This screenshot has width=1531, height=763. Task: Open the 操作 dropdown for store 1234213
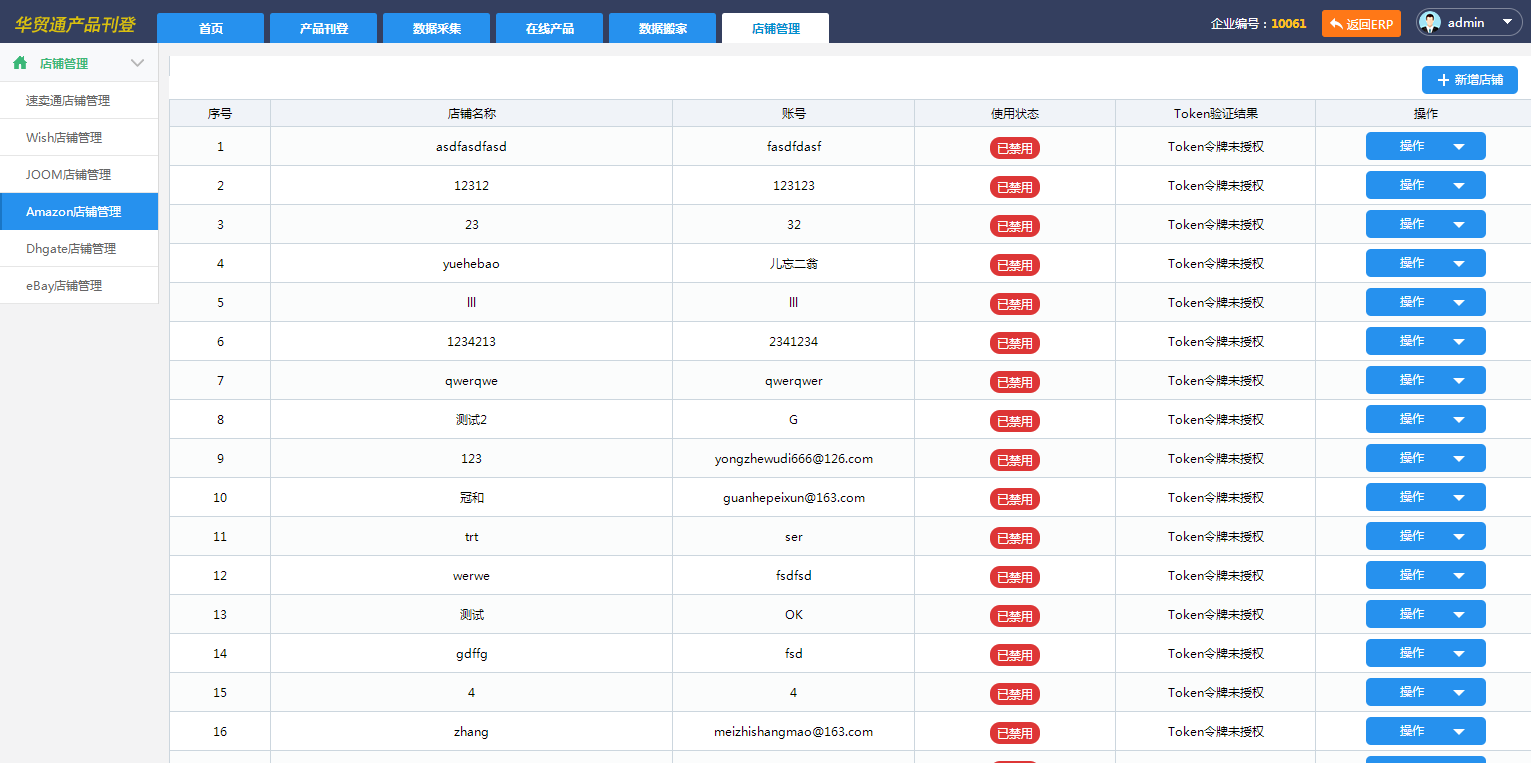[1425, 341]
